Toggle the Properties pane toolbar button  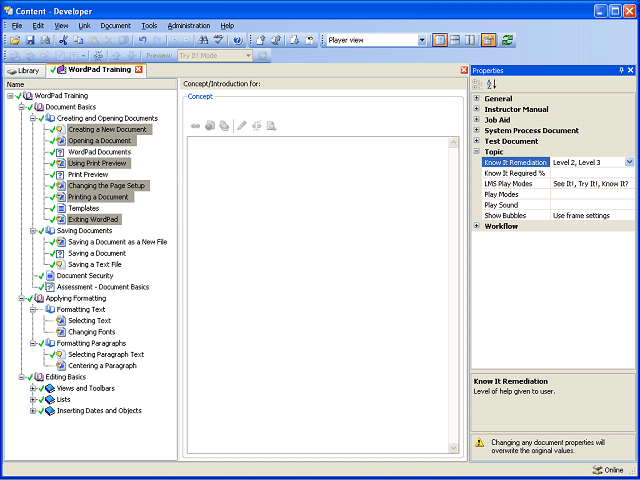click(488, 40)
